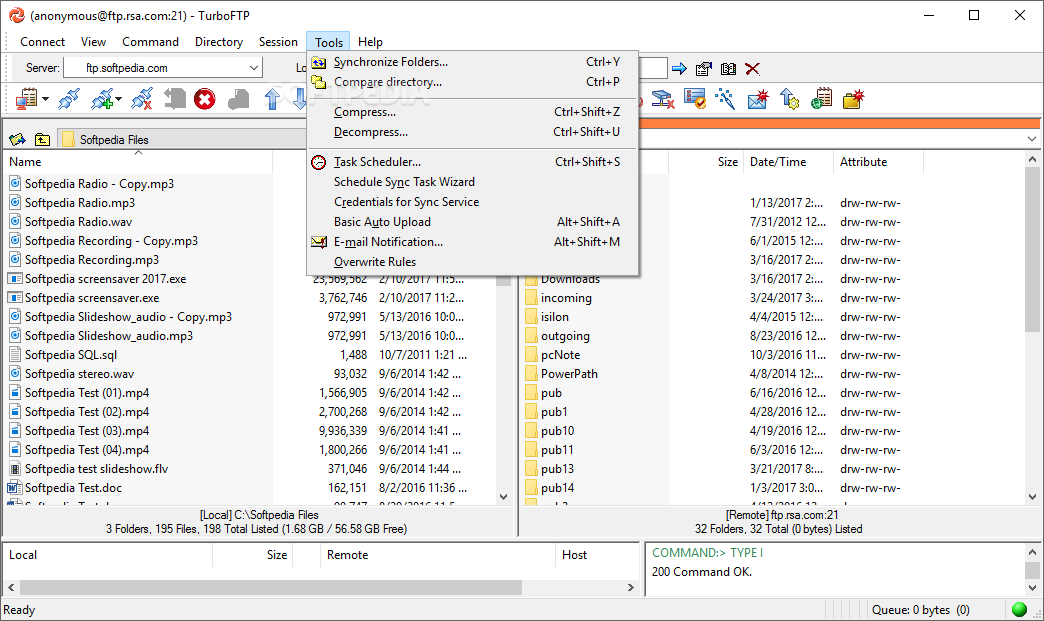This screenshot has width=1044, height=621.
Task: Choose Credentials for Sync Service
Action: pyautogui.click(x=473, y=202)
